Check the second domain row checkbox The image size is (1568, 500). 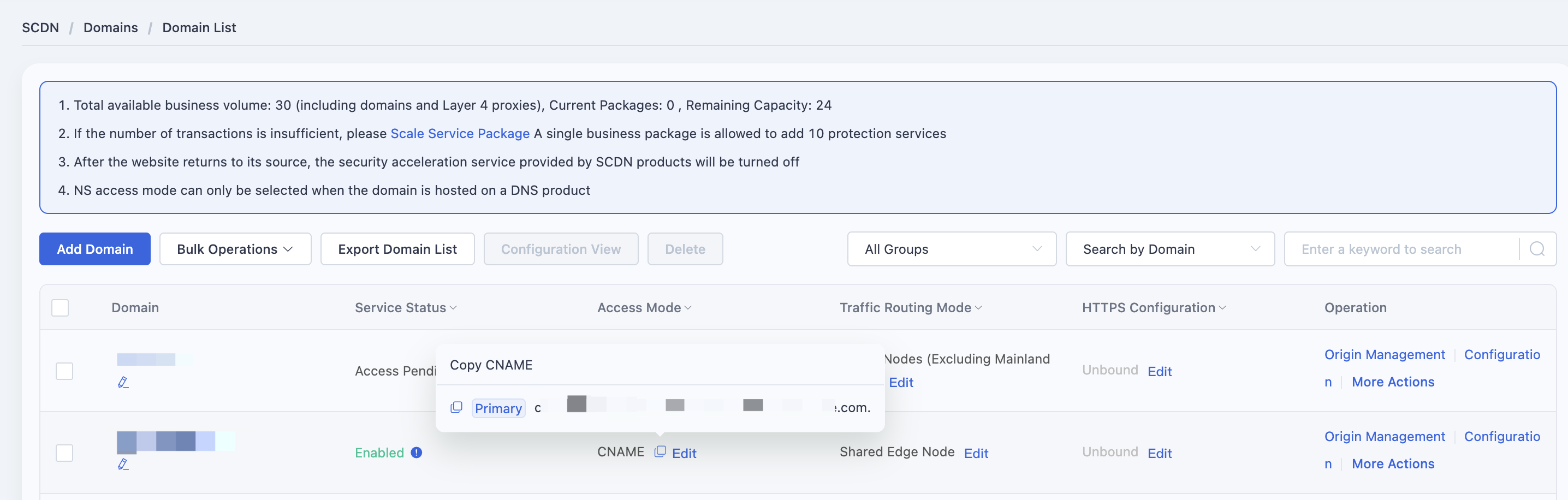[x=64, y=453]
